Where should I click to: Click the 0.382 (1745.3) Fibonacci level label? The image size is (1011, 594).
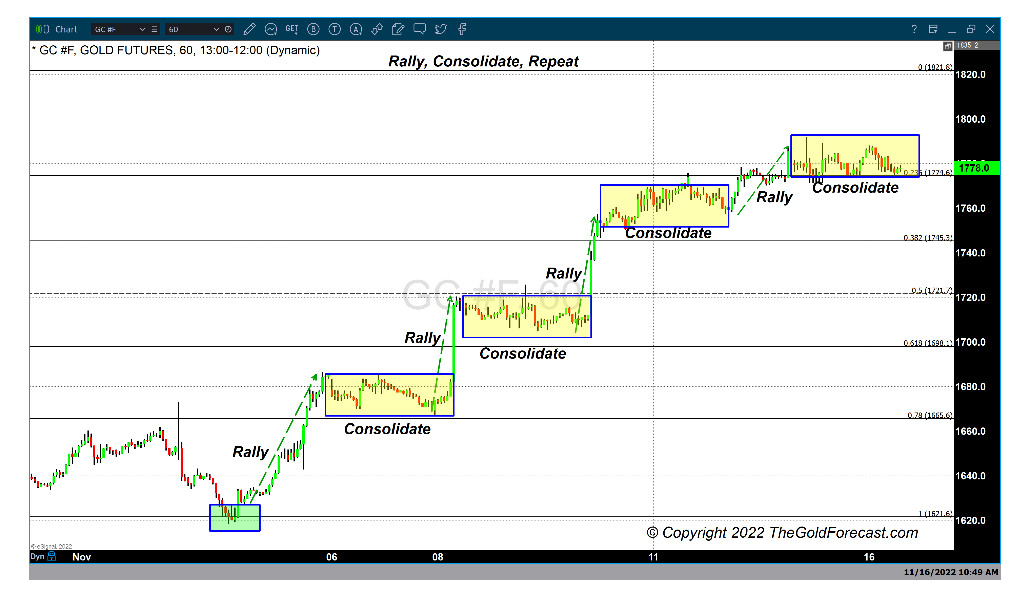(928, 238)
